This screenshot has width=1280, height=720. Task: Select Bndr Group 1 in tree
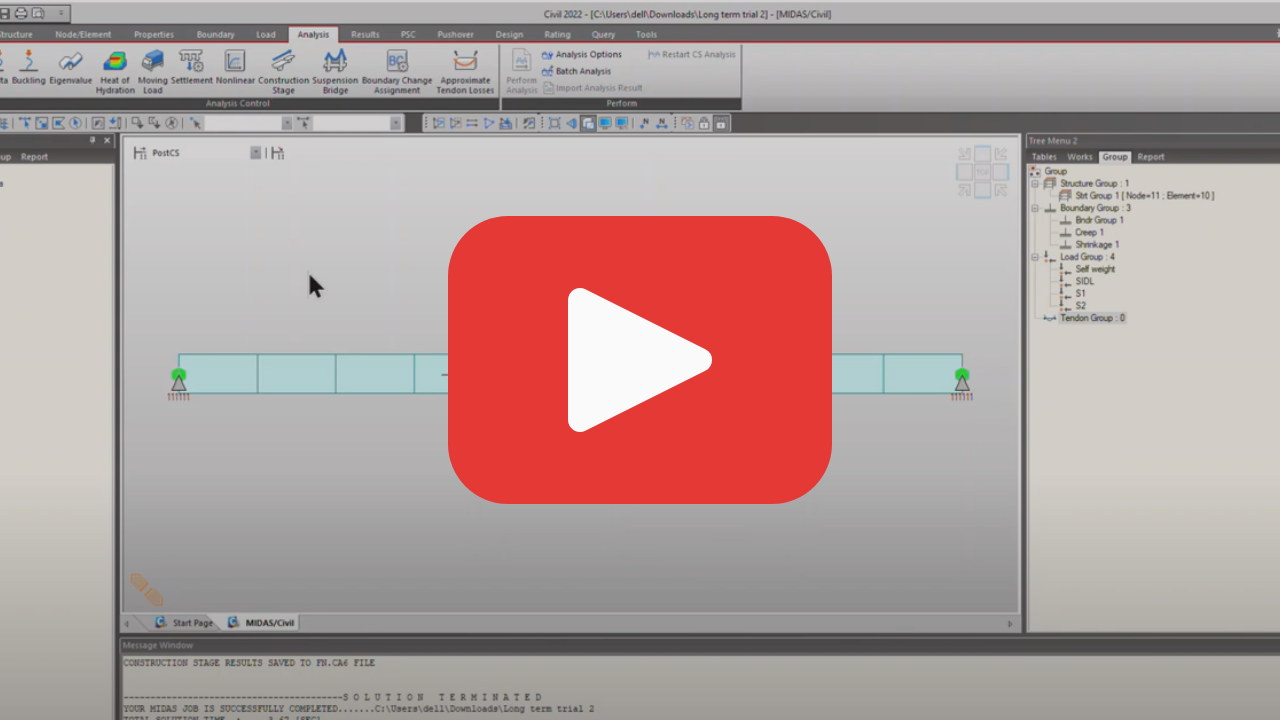(x=1099, y=220)
